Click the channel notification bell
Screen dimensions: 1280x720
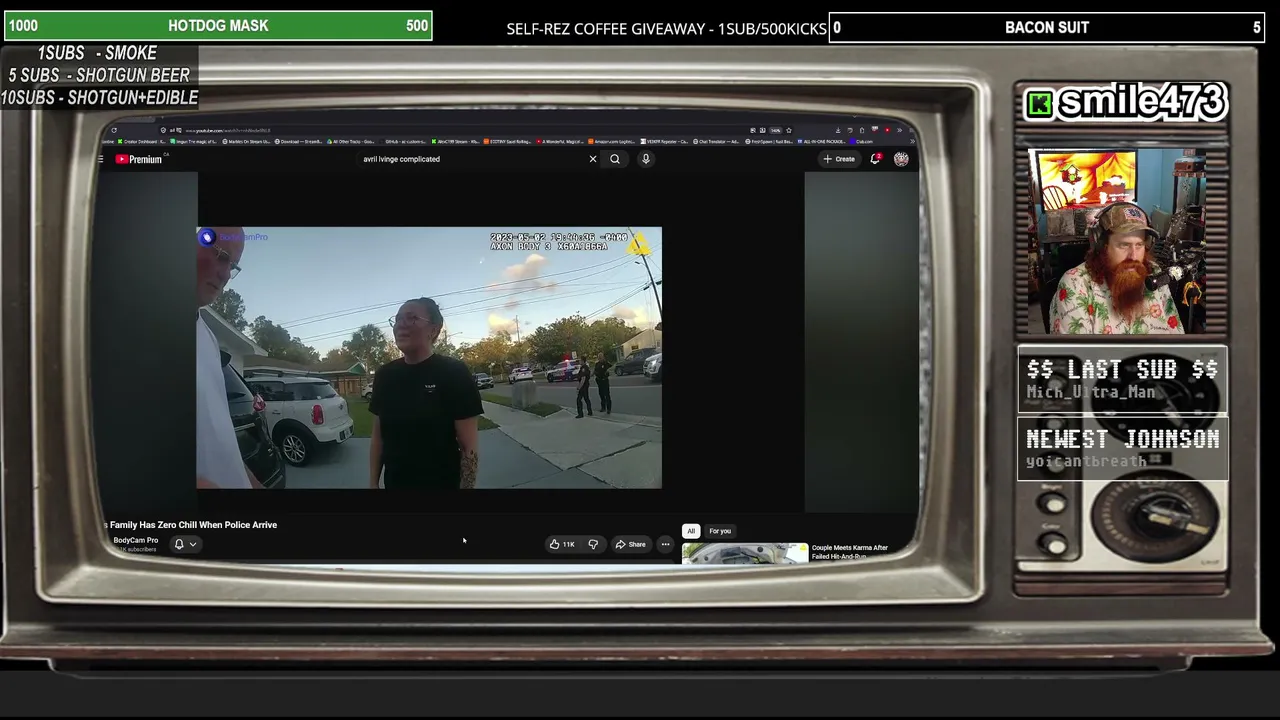179,544
